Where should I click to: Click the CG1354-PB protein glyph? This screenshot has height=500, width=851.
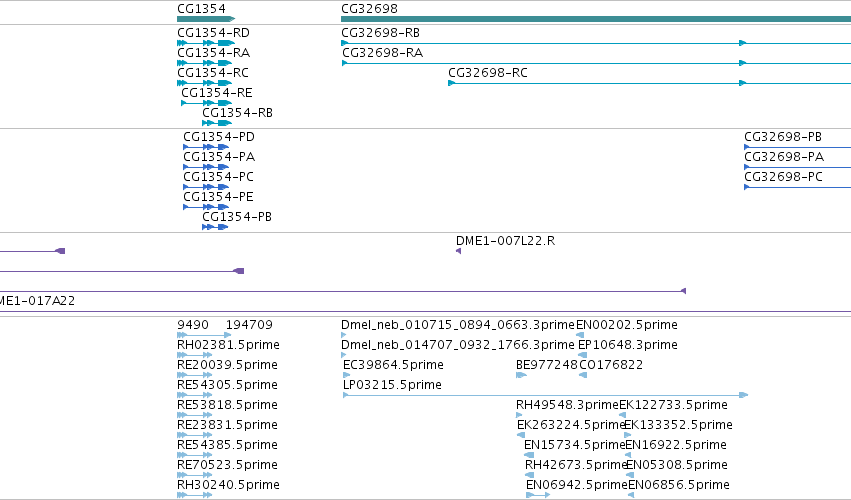215,227
